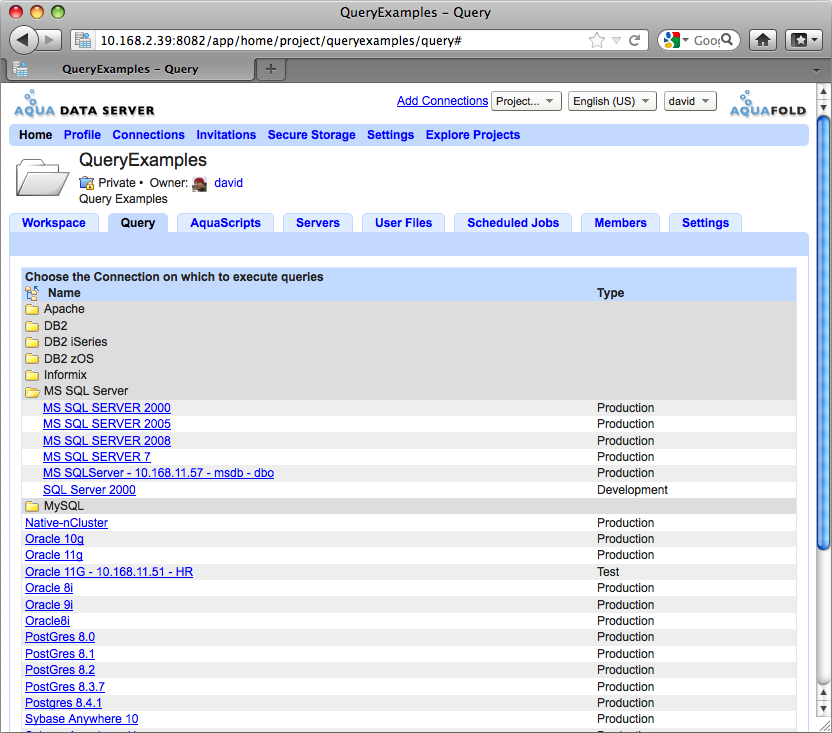Select SQL Server 2000 development connection
This screenshot has width=832, height=733.
(x=89, y=490)
